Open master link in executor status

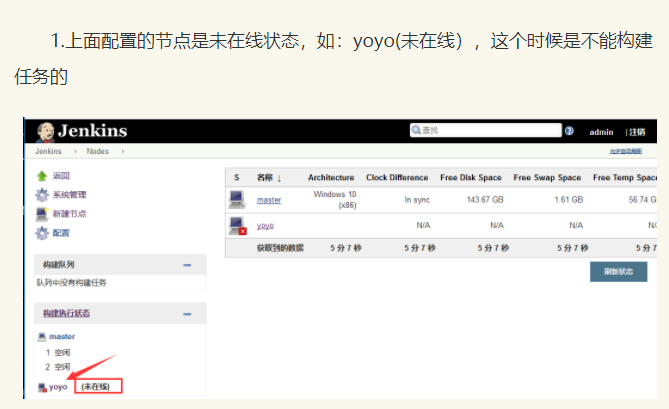pos(62,336)
